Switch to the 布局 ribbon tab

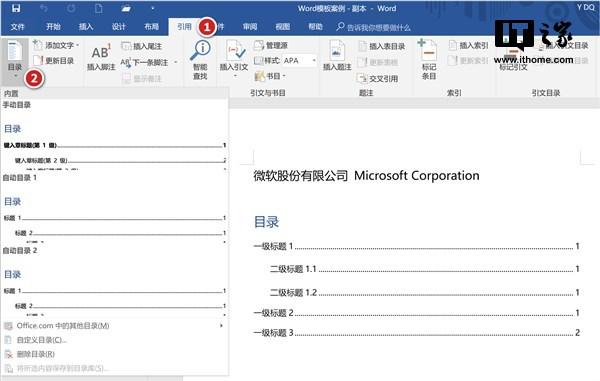coord(152,26)
